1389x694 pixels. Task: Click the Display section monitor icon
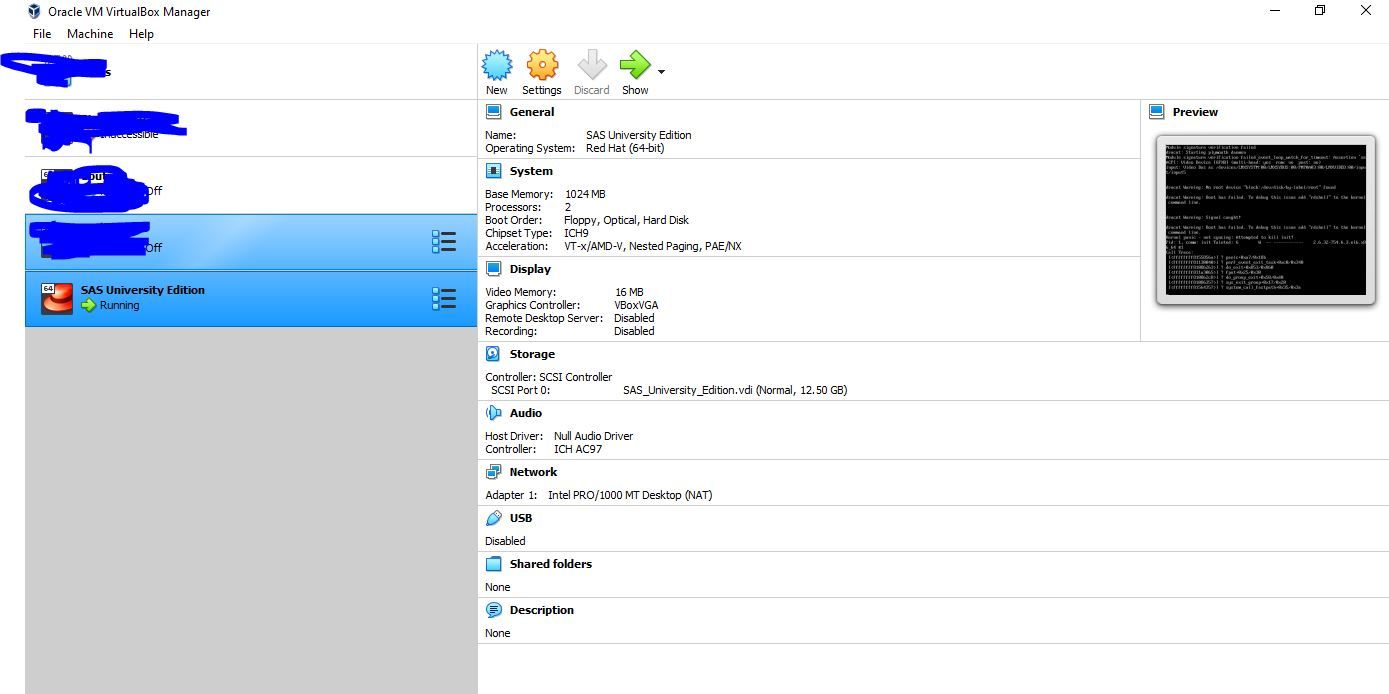[493, 269]
